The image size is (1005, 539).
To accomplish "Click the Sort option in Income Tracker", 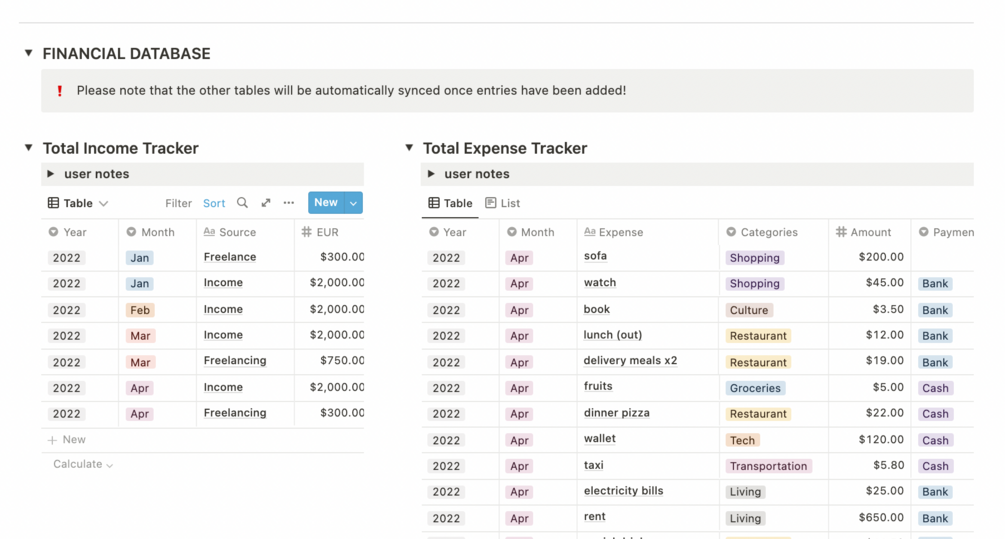I will coord(214,203).
